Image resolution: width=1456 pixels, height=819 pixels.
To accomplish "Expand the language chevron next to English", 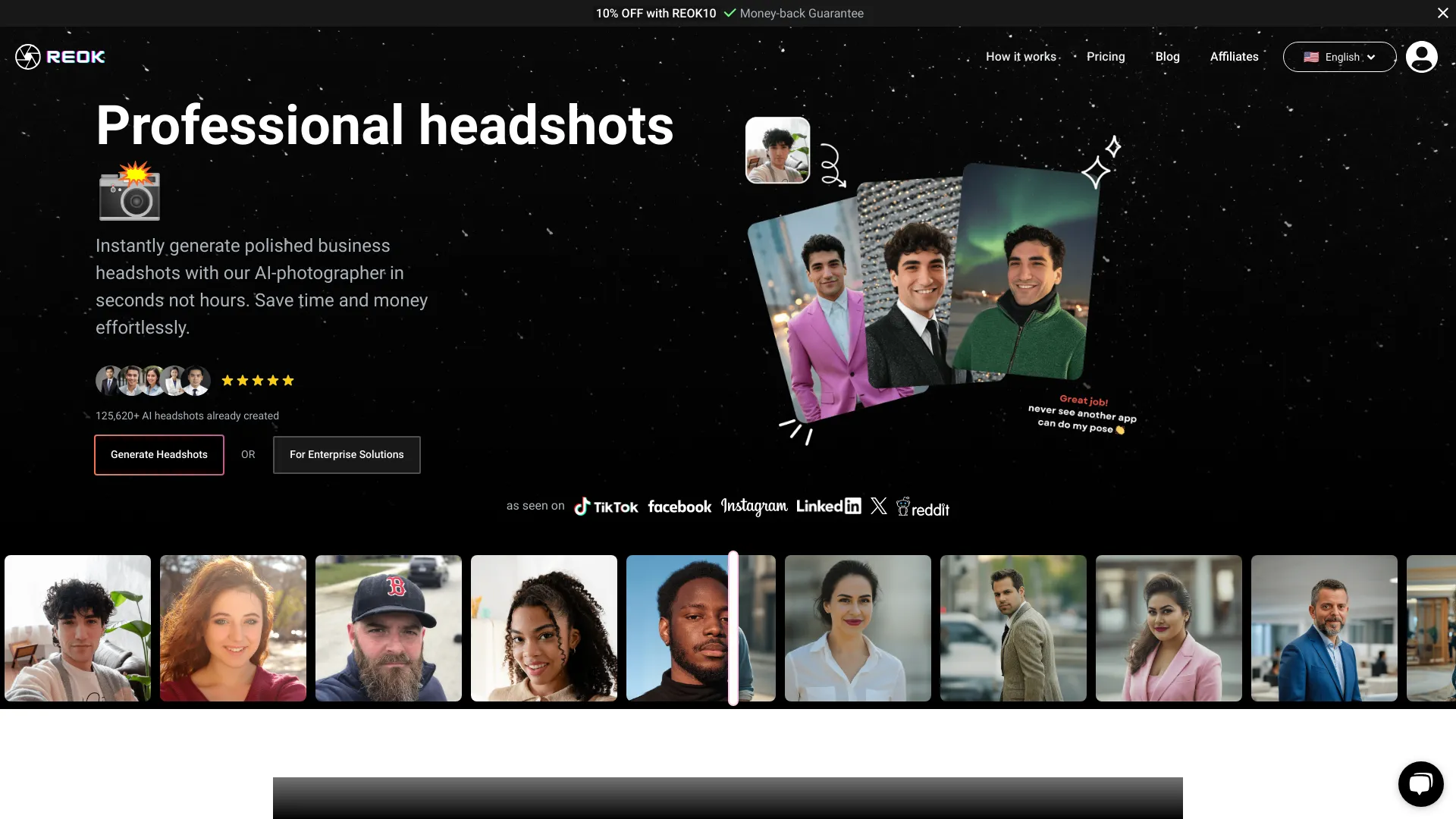I will 1371,57.
